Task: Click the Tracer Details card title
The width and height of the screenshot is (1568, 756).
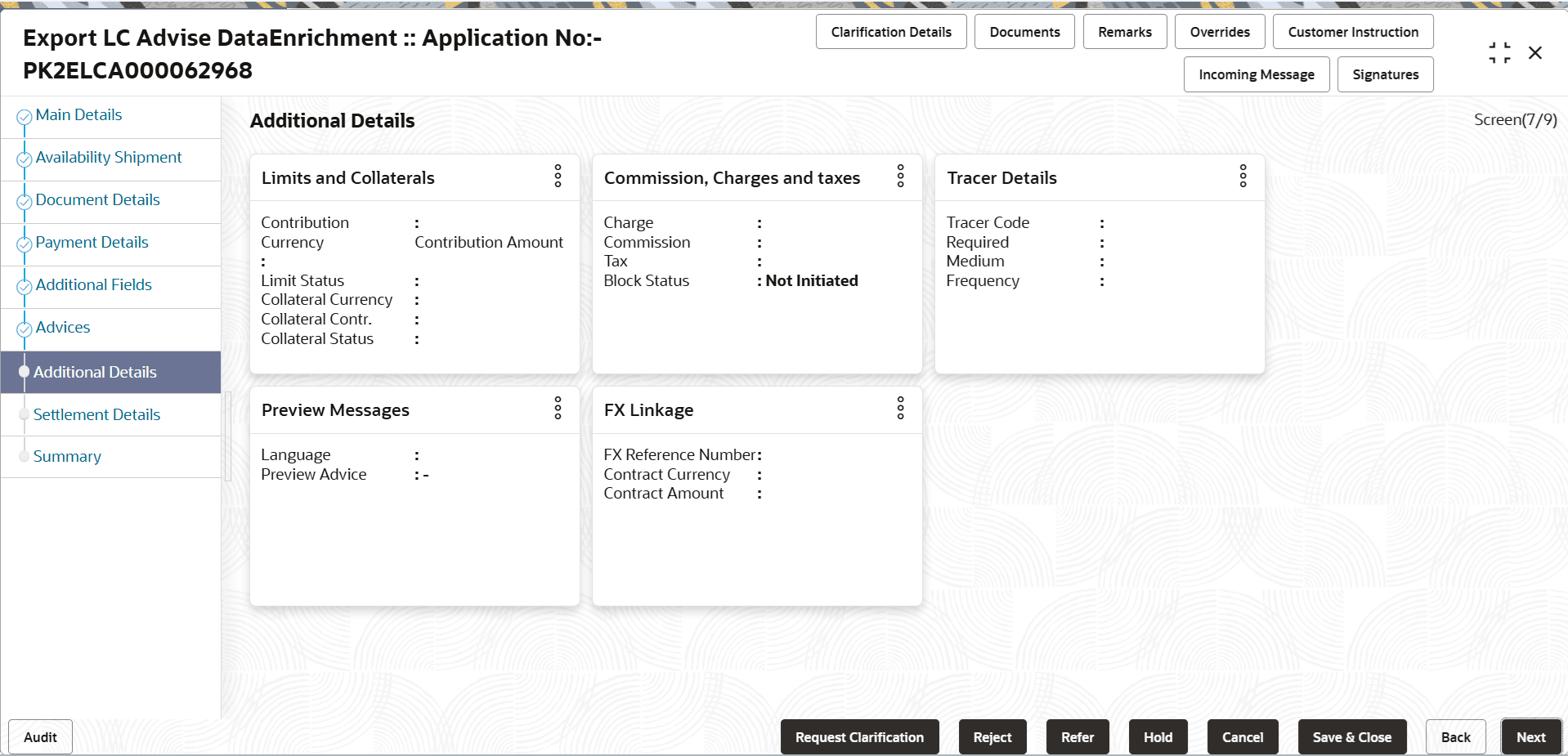Action: pyautogui.click(x=1002, y=178)
